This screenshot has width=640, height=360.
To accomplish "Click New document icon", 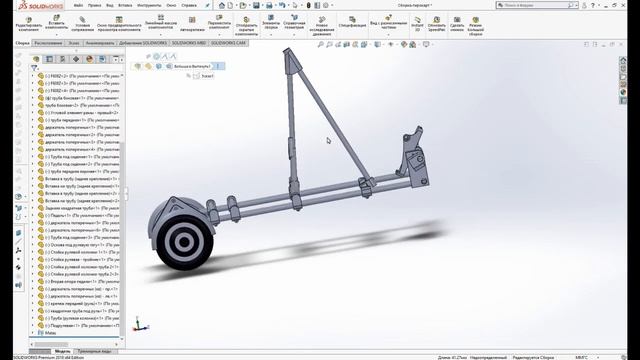I will tap(230, 5).
